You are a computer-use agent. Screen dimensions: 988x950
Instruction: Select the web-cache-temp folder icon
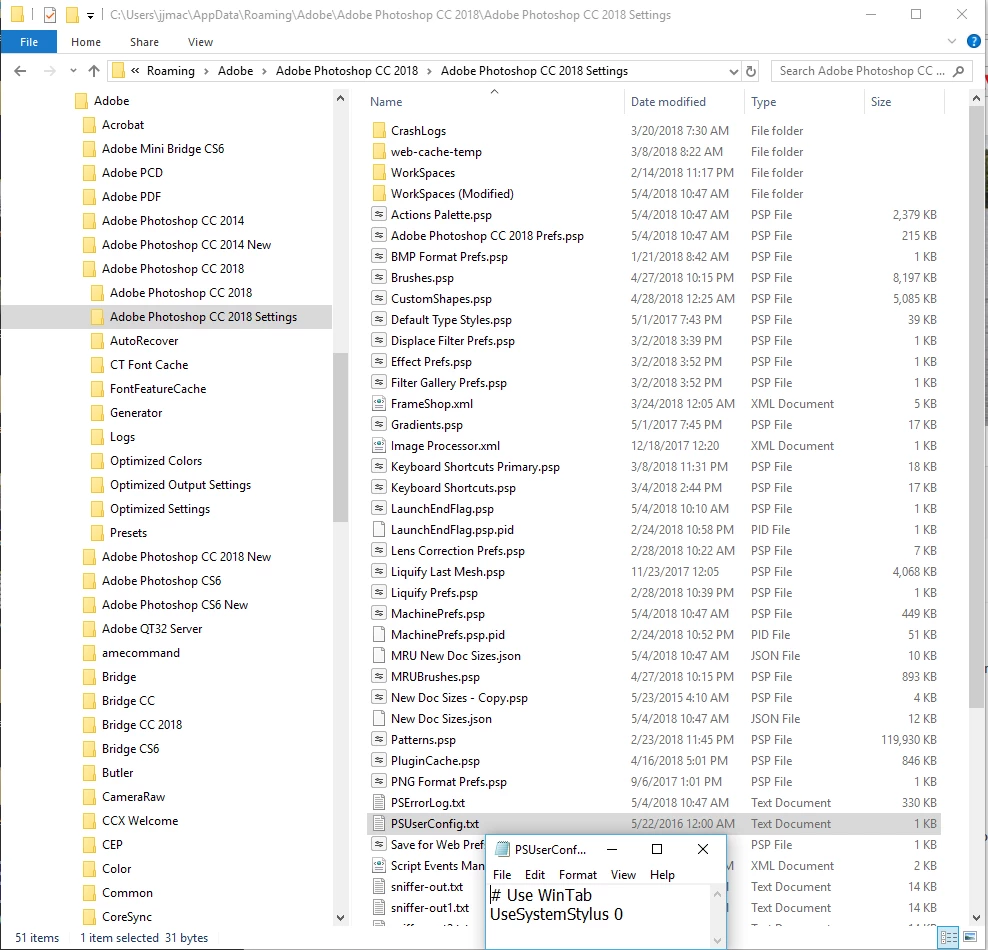click(379, 152)
